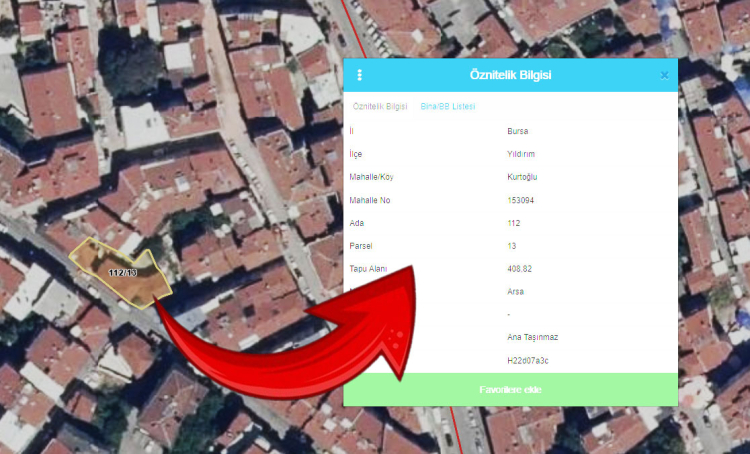This screenshot has width=750, height=454.
Task: Close the Öznitelik Bilgisi panel
Action: [664, 75]
